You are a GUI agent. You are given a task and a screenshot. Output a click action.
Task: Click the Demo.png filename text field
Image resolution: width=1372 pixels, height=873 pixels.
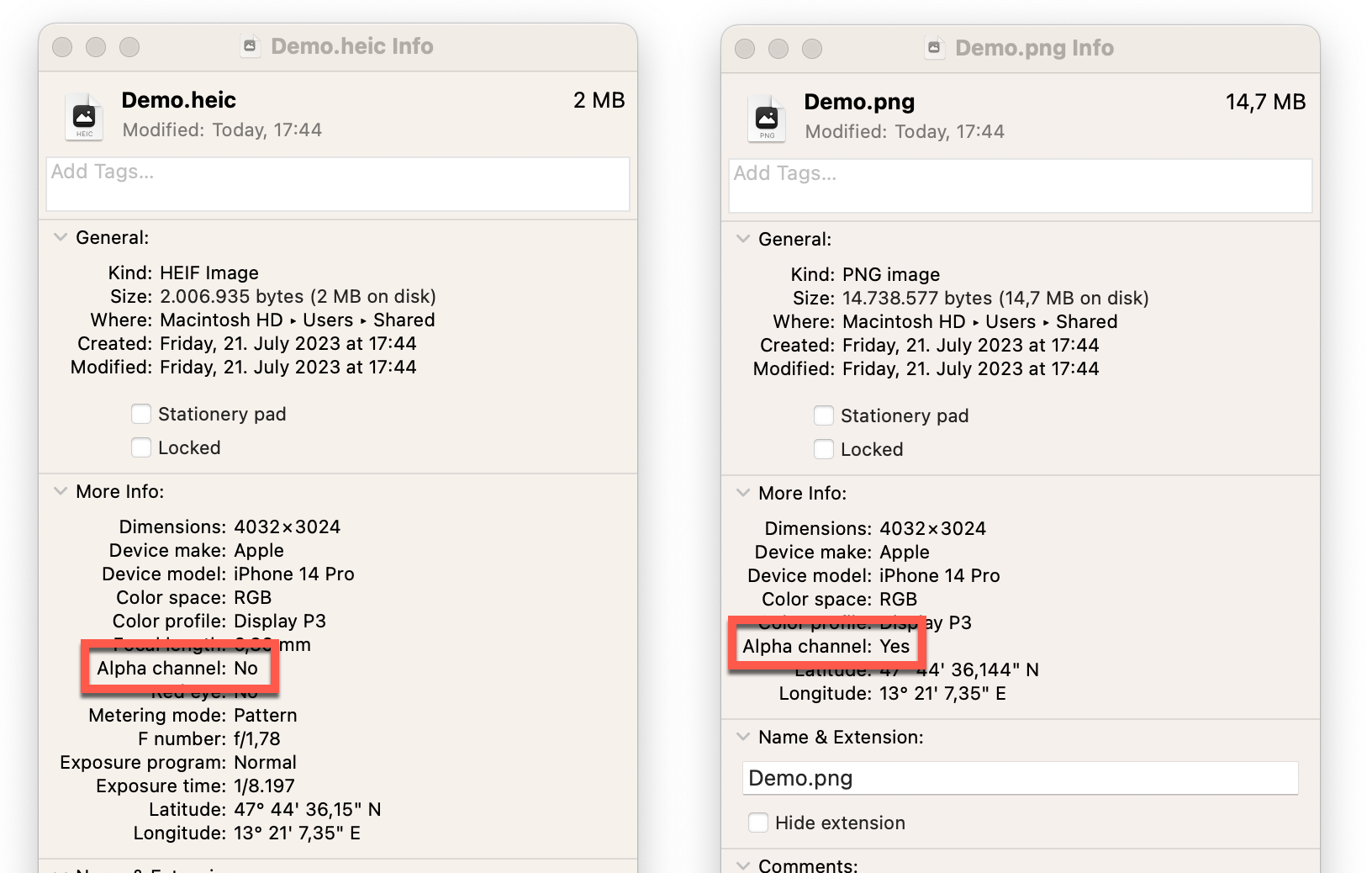pyautogui.click(x=1020, y=778)
